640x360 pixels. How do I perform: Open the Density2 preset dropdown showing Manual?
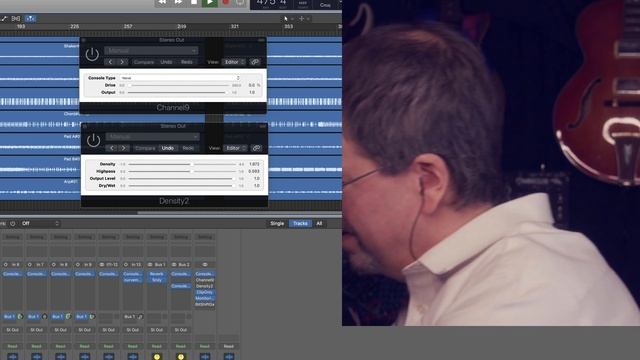pos(153,137)
